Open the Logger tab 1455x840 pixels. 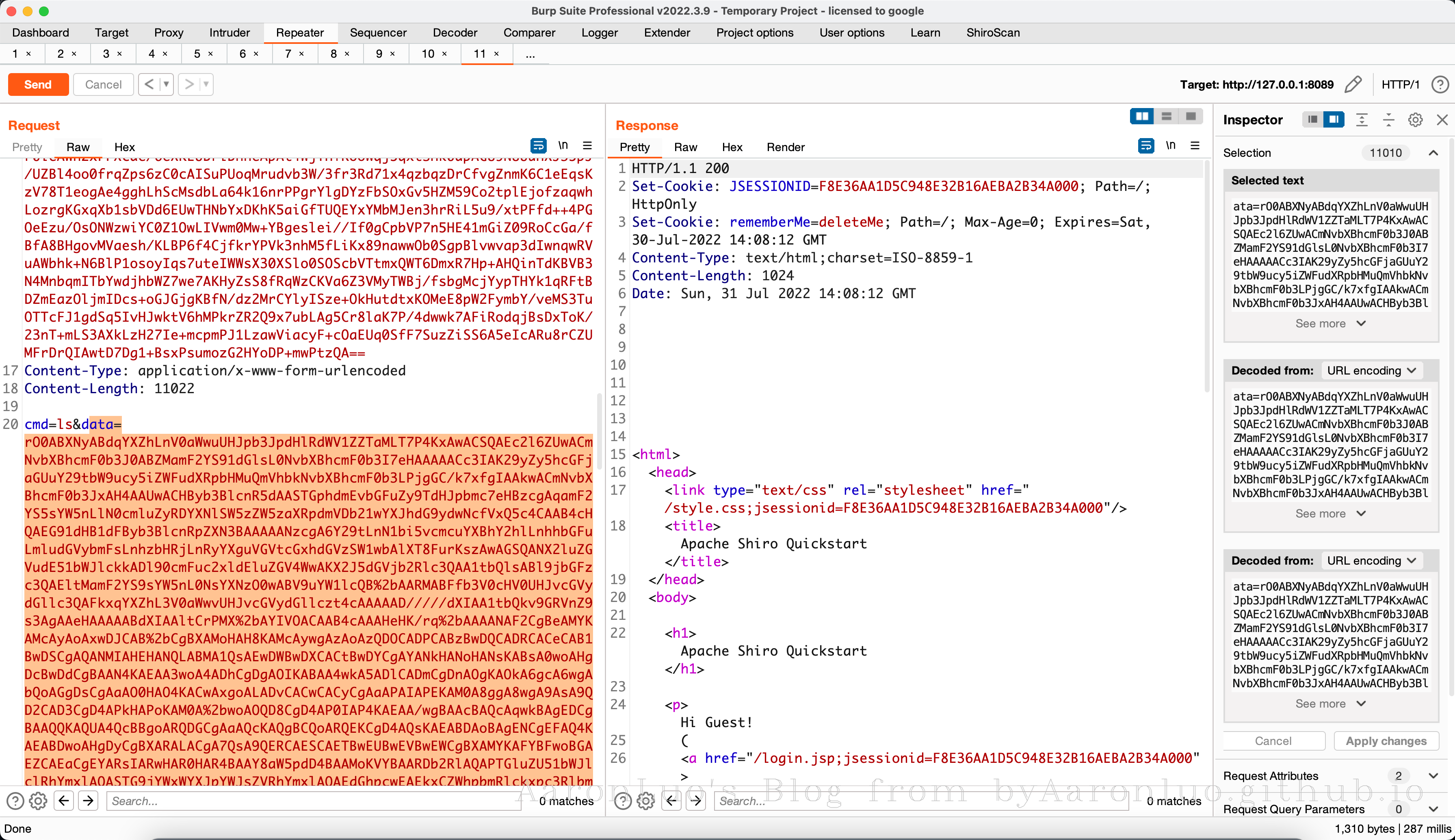coord(600,32)
